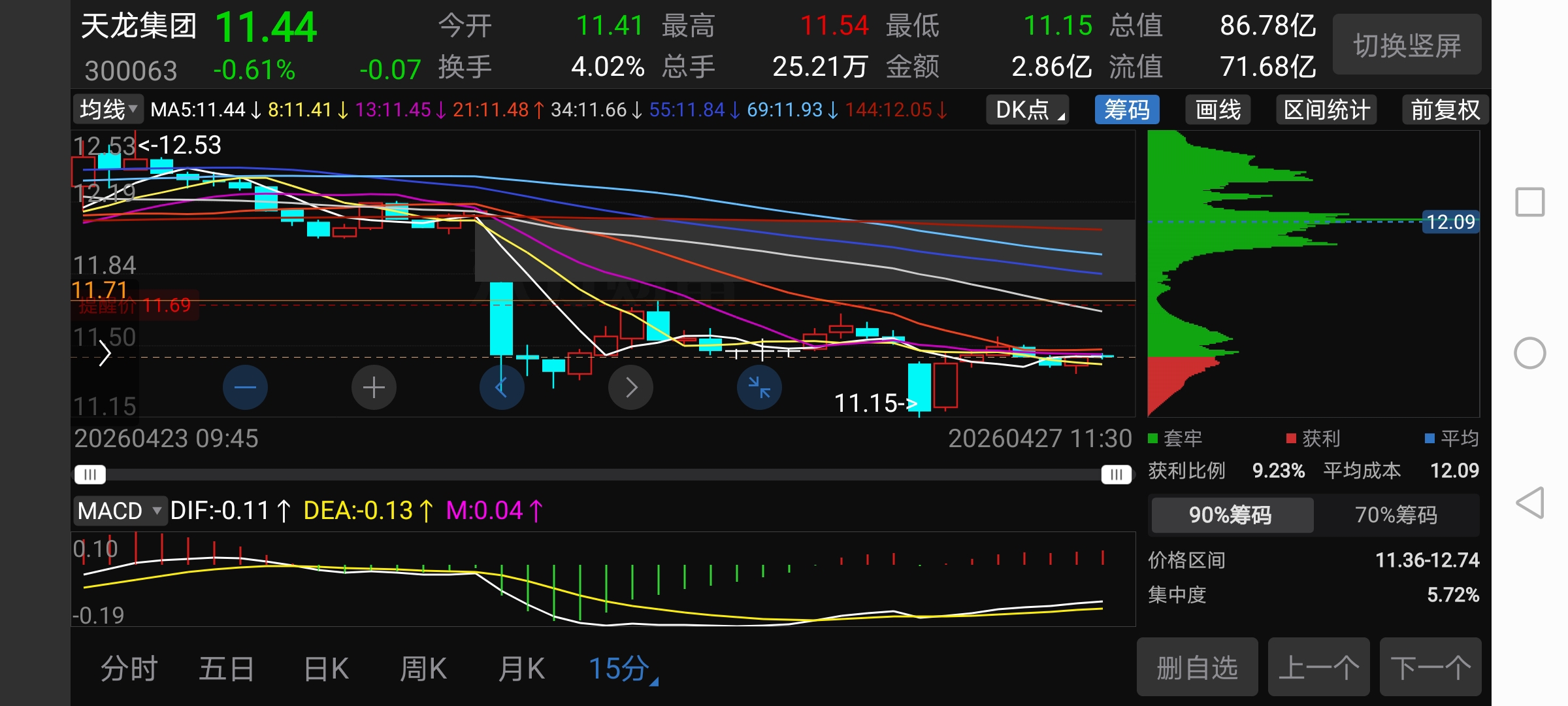Tap the Android circle home icon

point(1530,353)
